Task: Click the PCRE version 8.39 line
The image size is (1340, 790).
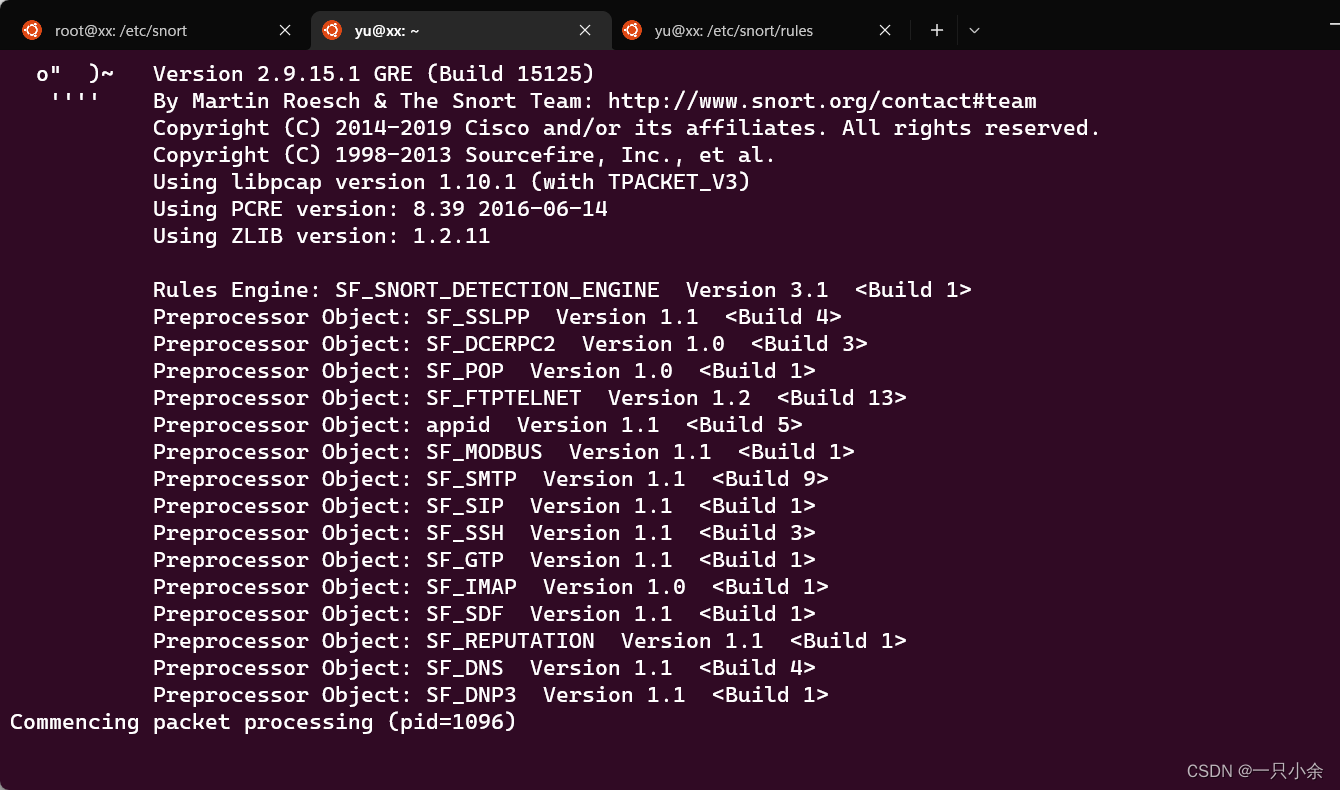Action: tap(380, 209)
